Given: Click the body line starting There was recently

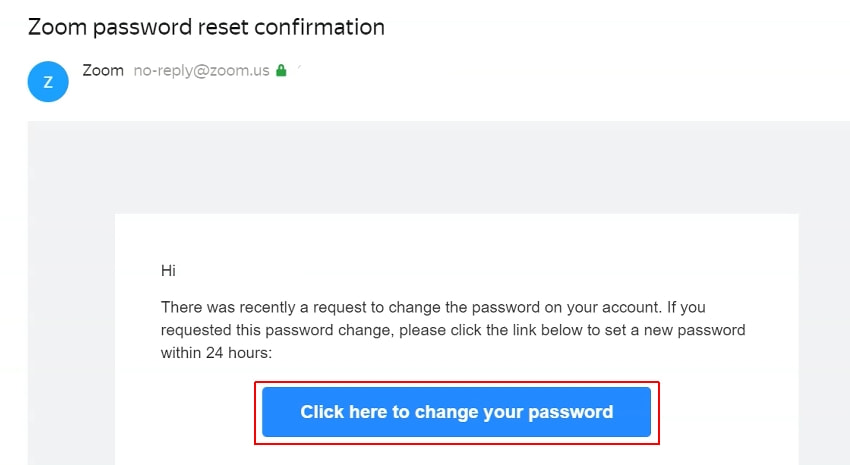Looking at the screenshot, I should [x=433, y=307].
